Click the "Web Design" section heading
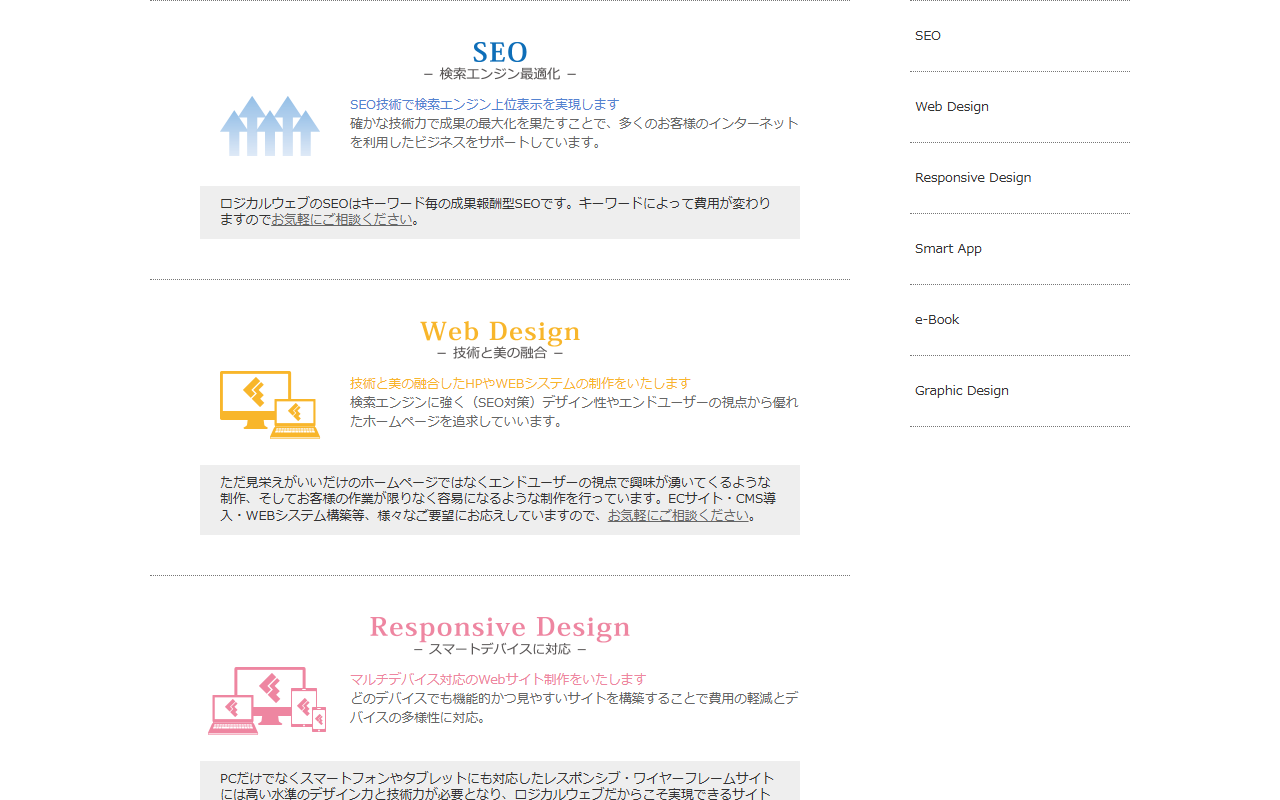The width and height of the screenshot is (1280, 800). tap(499, 331)
